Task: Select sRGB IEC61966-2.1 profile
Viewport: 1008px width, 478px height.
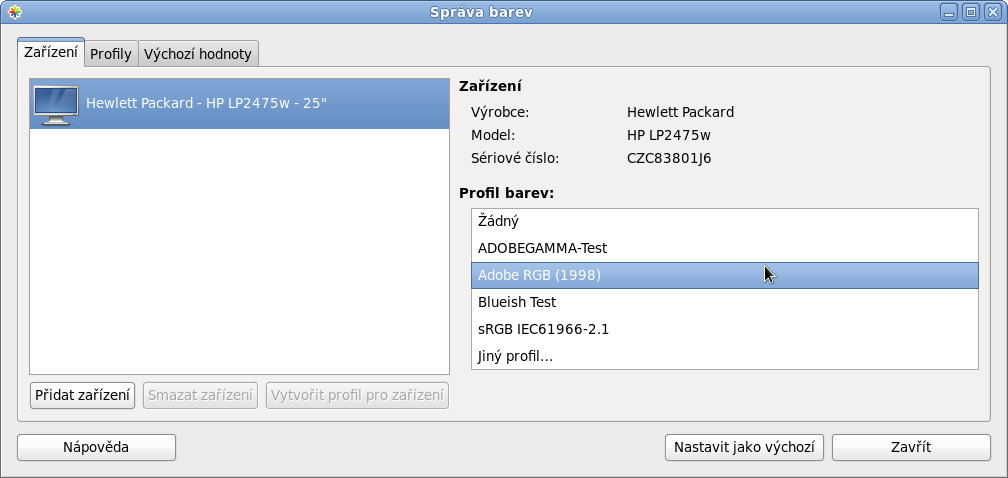Action: coord(724,329)
